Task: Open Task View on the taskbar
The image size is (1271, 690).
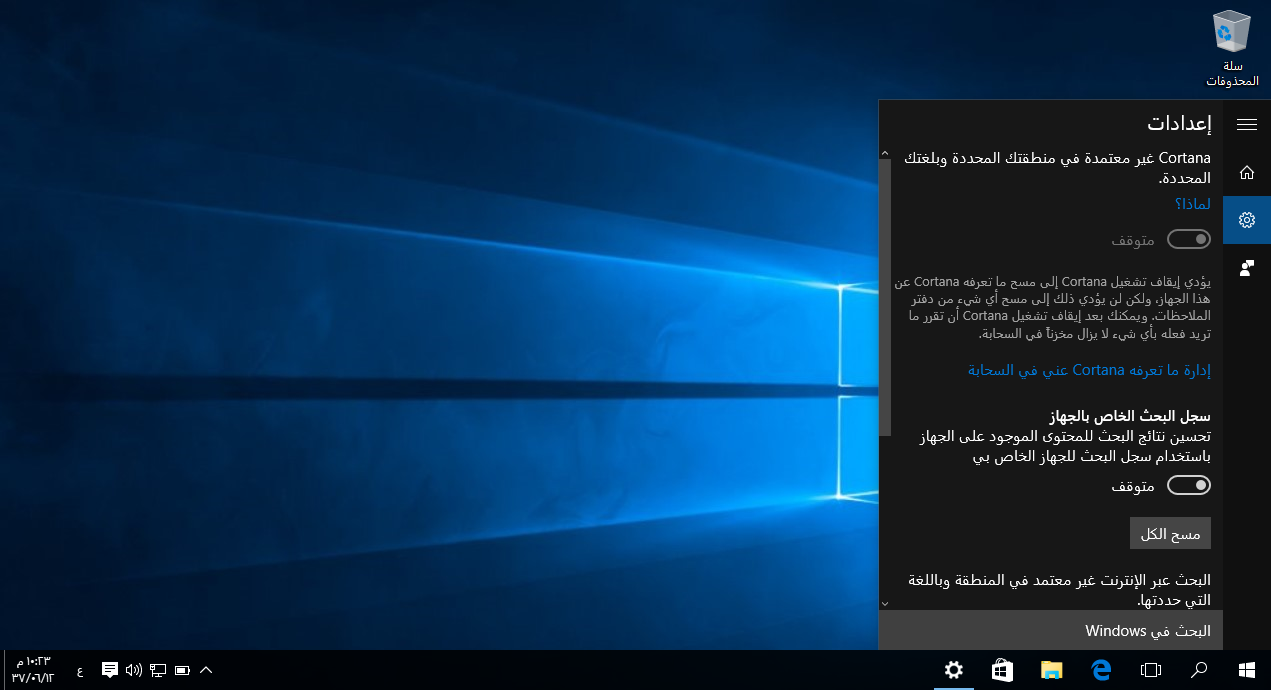Action: (x=1151, y=670)
